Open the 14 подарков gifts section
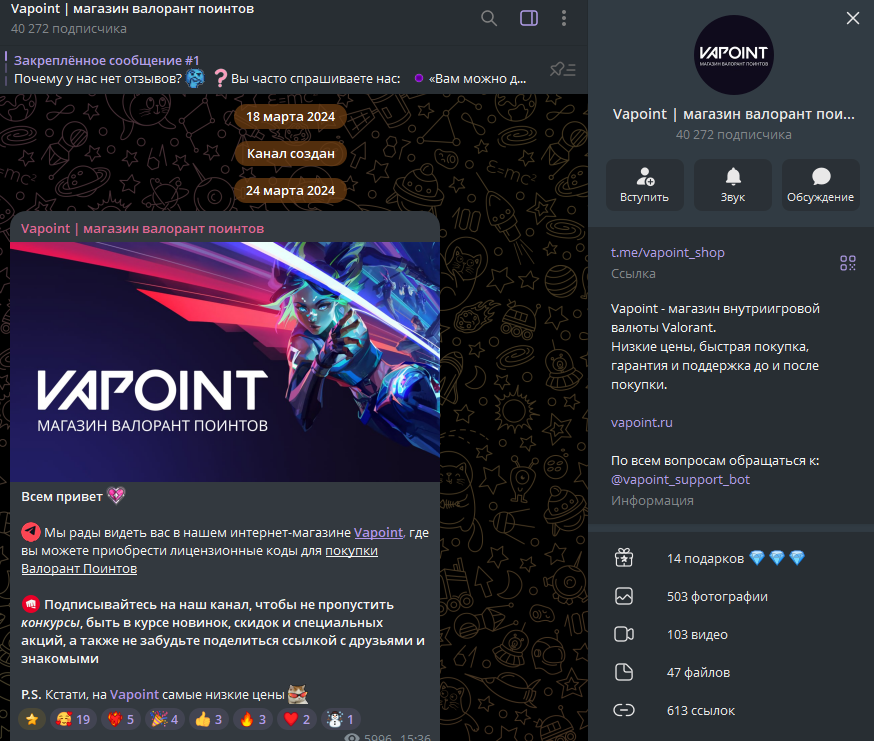The width and height of the screenshot is (874, 741). 731,558
